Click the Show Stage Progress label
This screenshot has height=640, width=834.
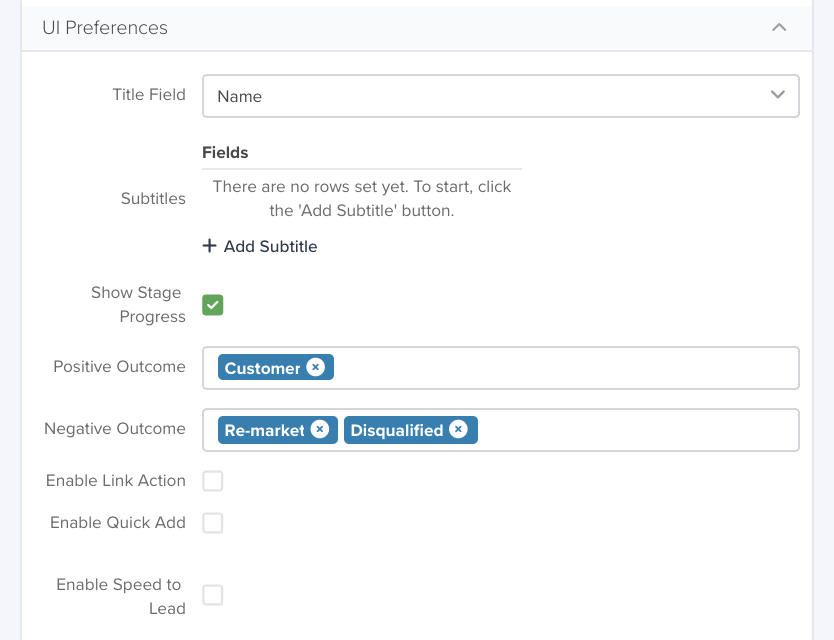138,304
